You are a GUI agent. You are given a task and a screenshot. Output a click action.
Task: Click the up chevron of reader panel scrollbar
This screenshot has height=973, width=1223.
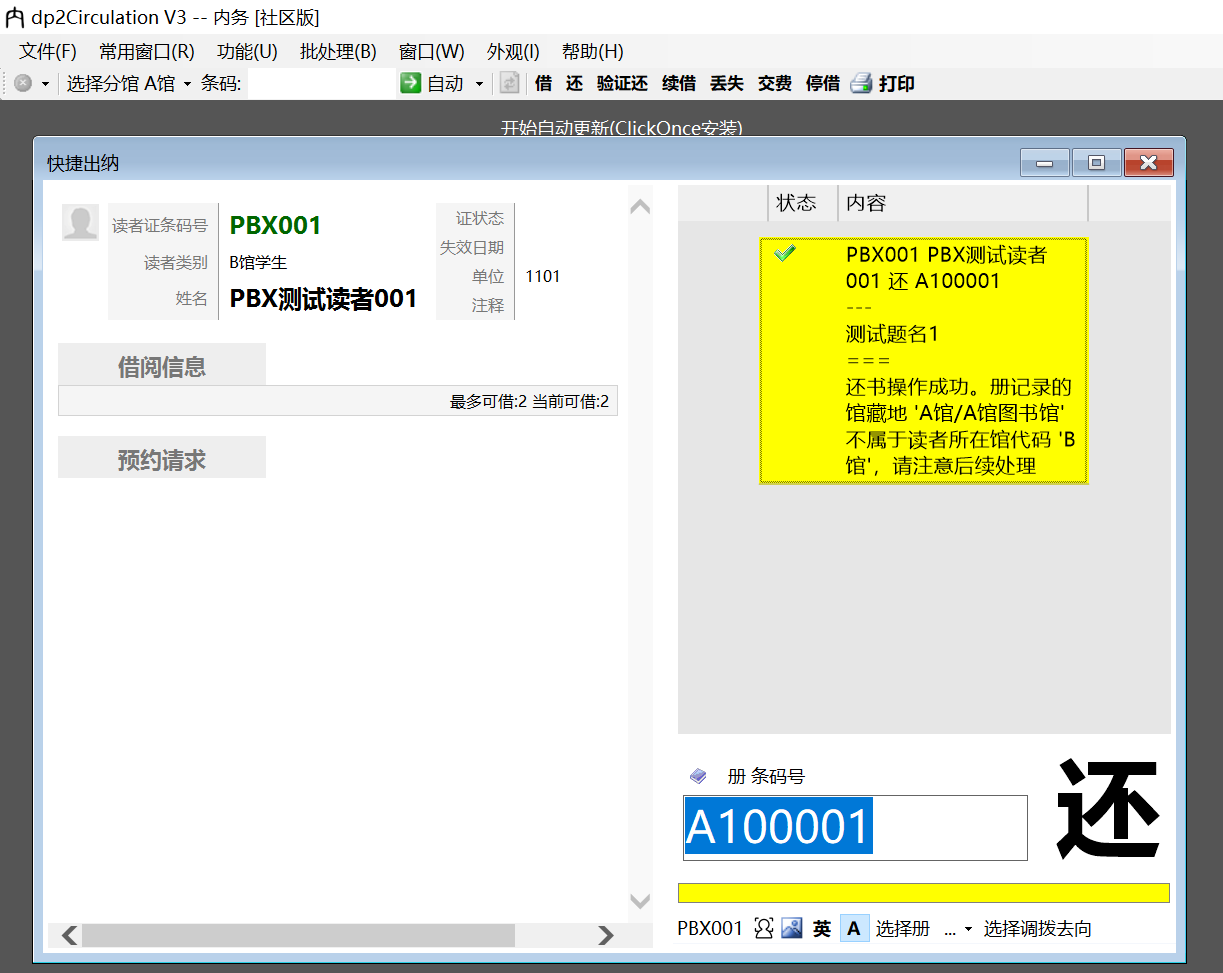pos(640,207)
